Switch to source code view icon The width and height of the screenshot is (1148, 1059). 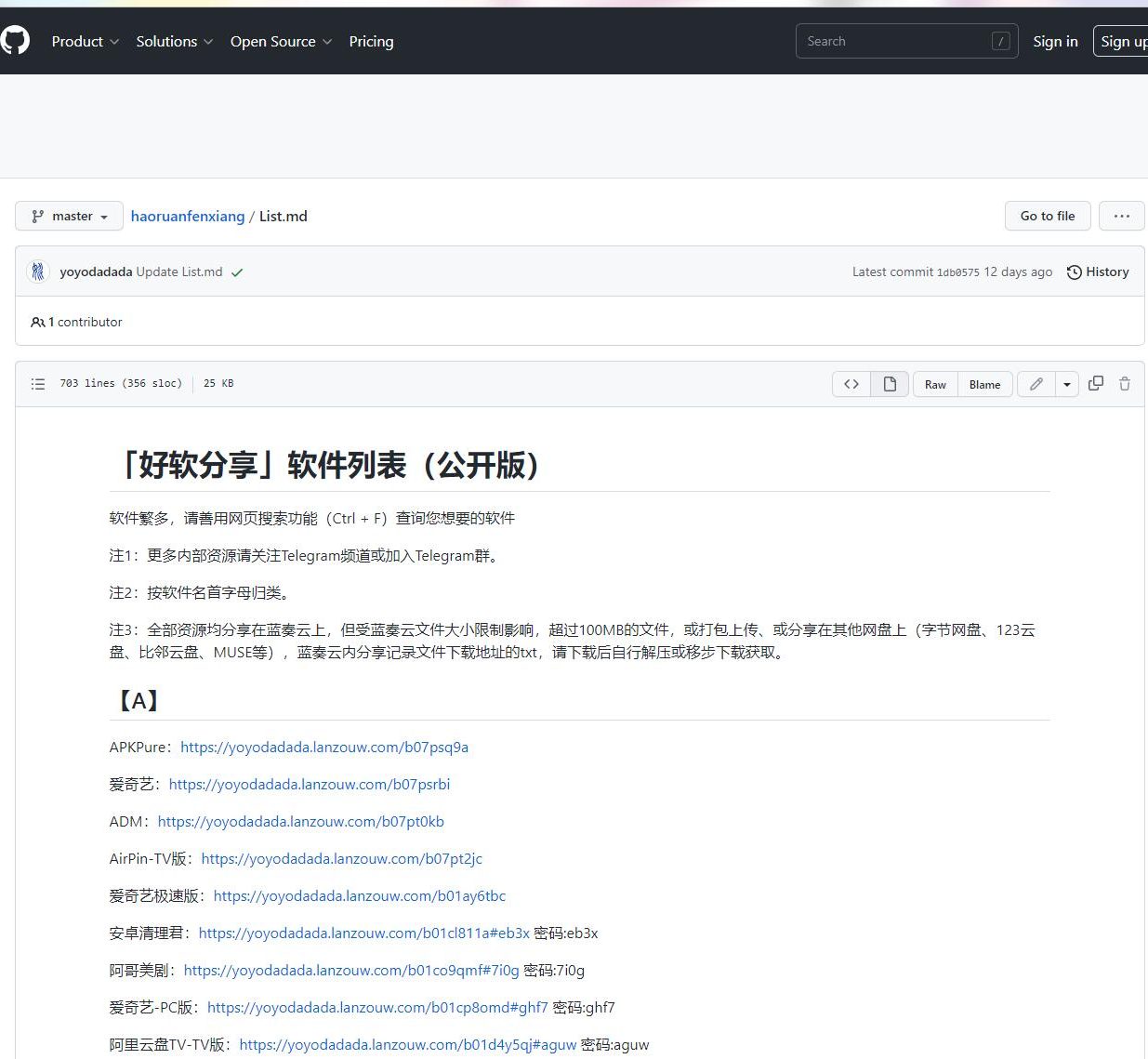pos(851,384)
